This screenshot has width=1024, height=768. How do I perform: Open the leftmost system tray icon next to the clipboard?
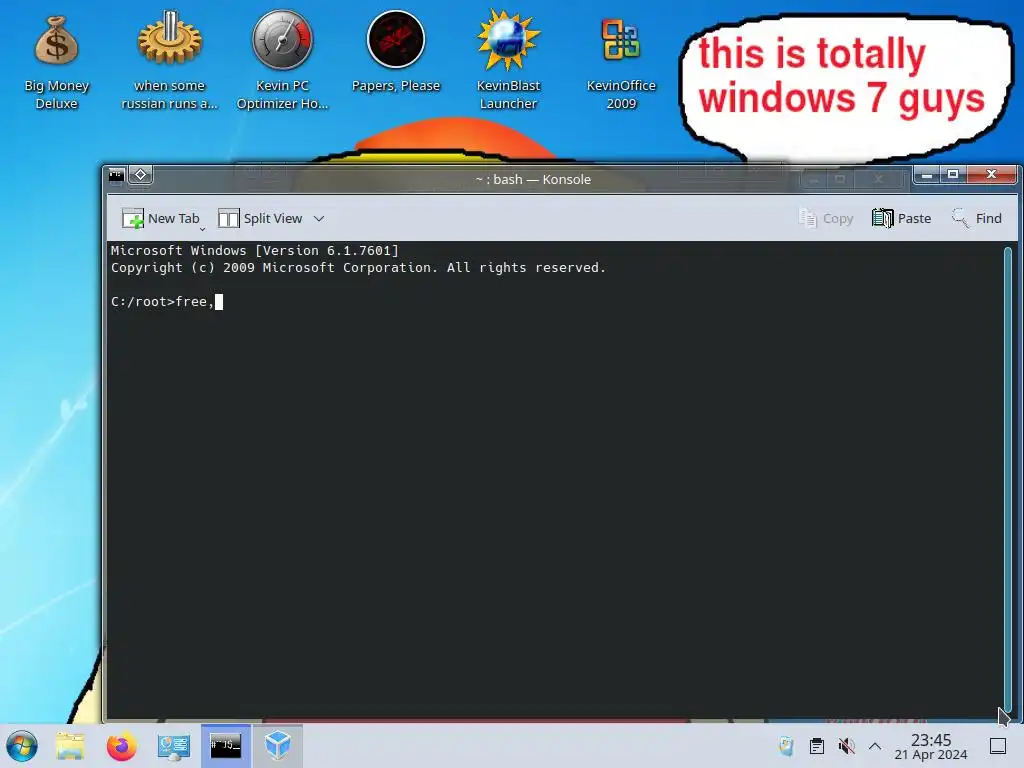786,746
